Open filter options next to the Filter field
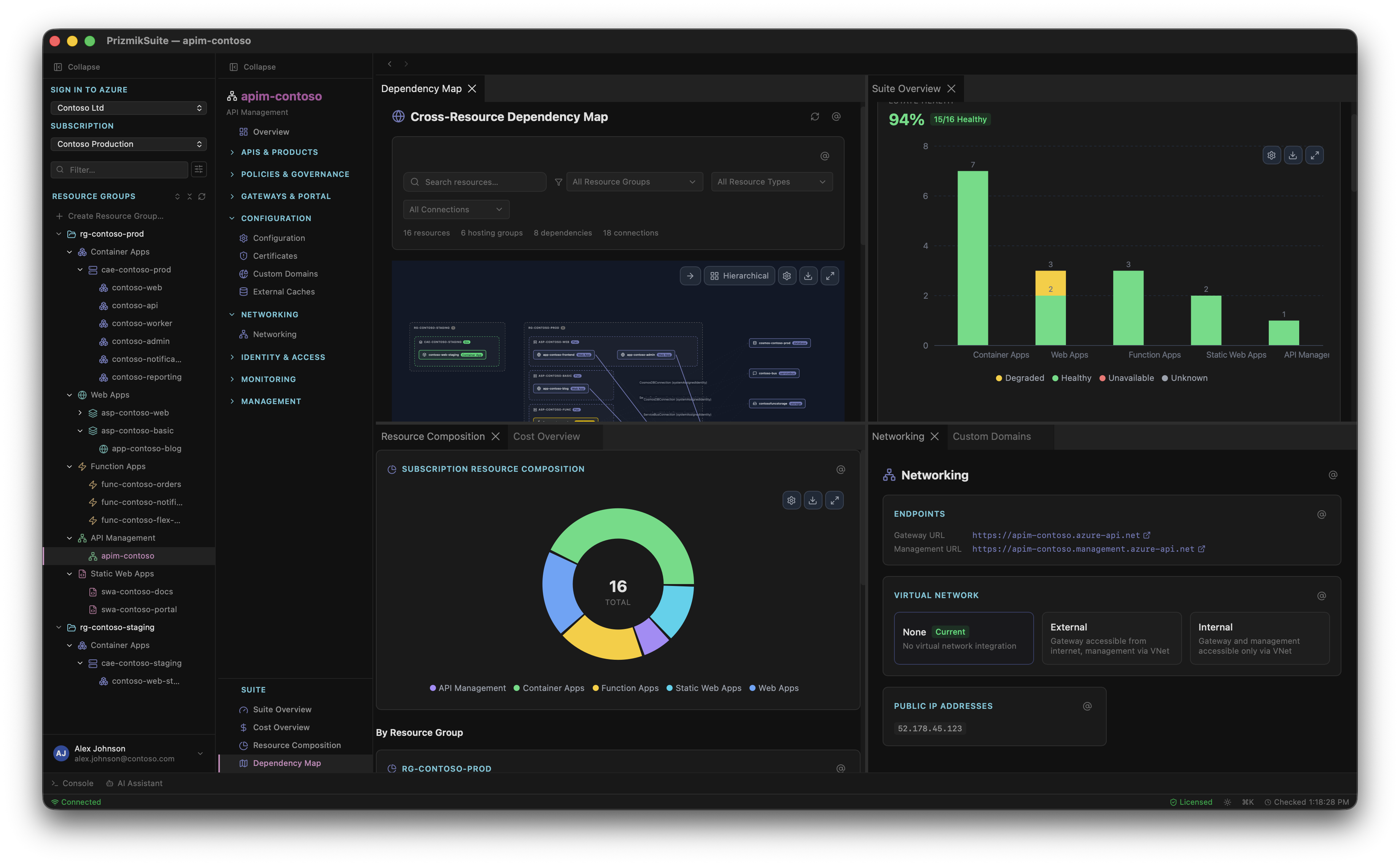The height and width of the screenshot is (866, 1400). click(199, 170)
